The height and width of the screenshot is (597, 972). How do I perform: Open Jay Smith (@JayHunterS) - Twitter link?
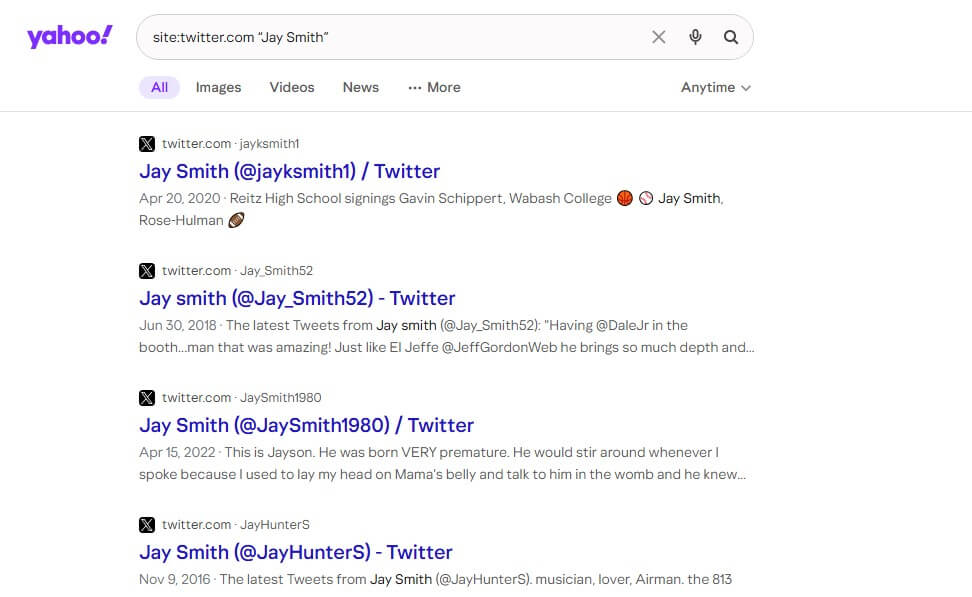tap(296, 552)
